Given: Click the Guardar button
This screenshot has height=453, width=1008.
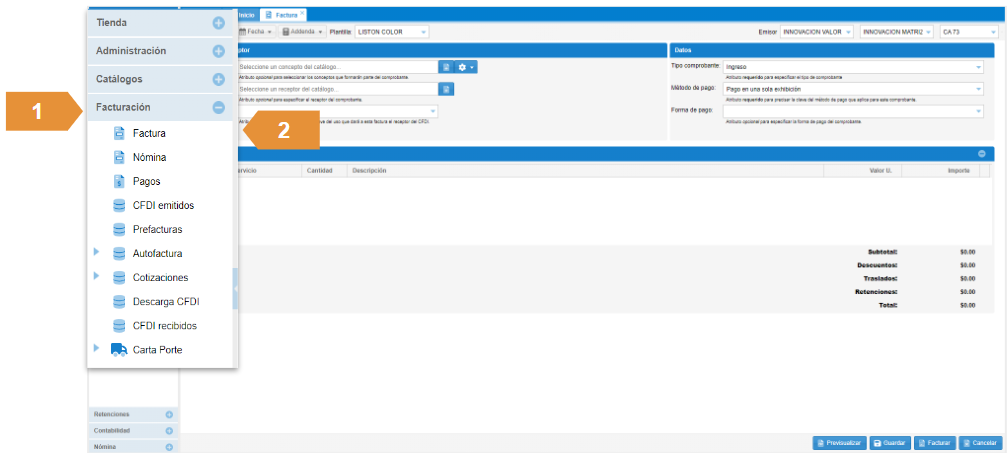Looking at the screenshot, I should (889, 442).
